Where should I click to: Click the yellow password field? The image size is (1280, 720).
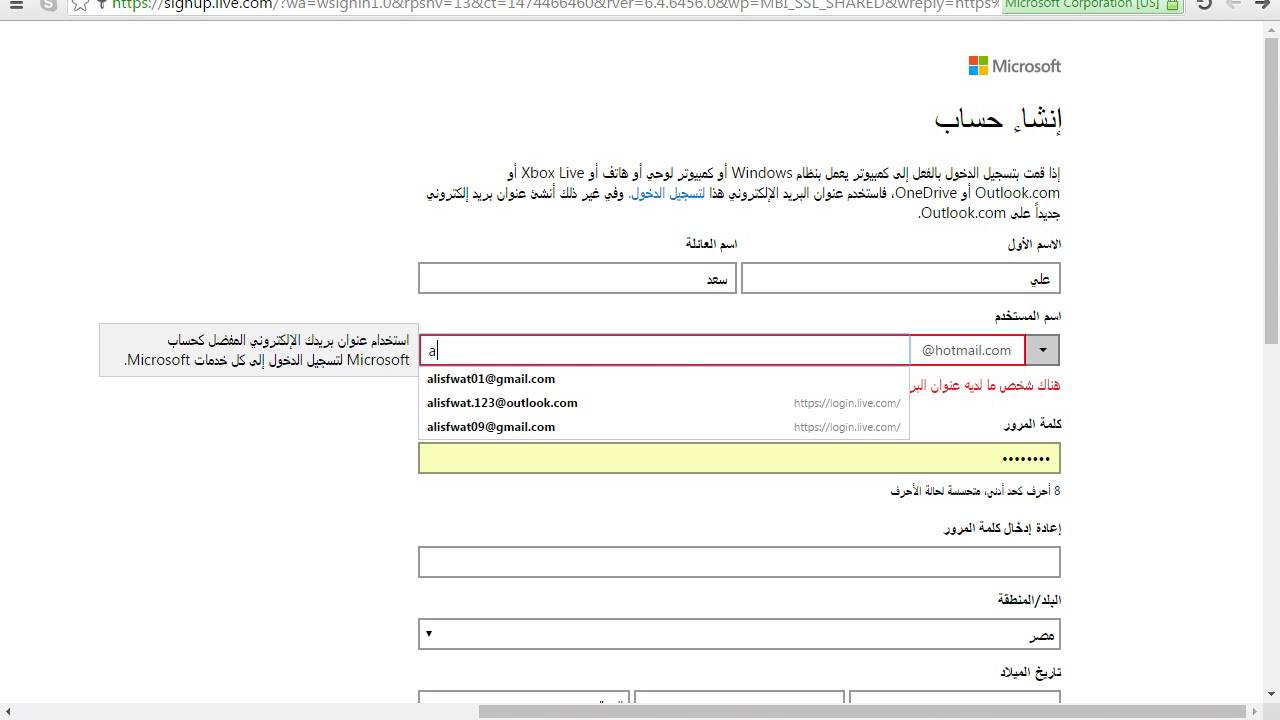click(739, 458)
